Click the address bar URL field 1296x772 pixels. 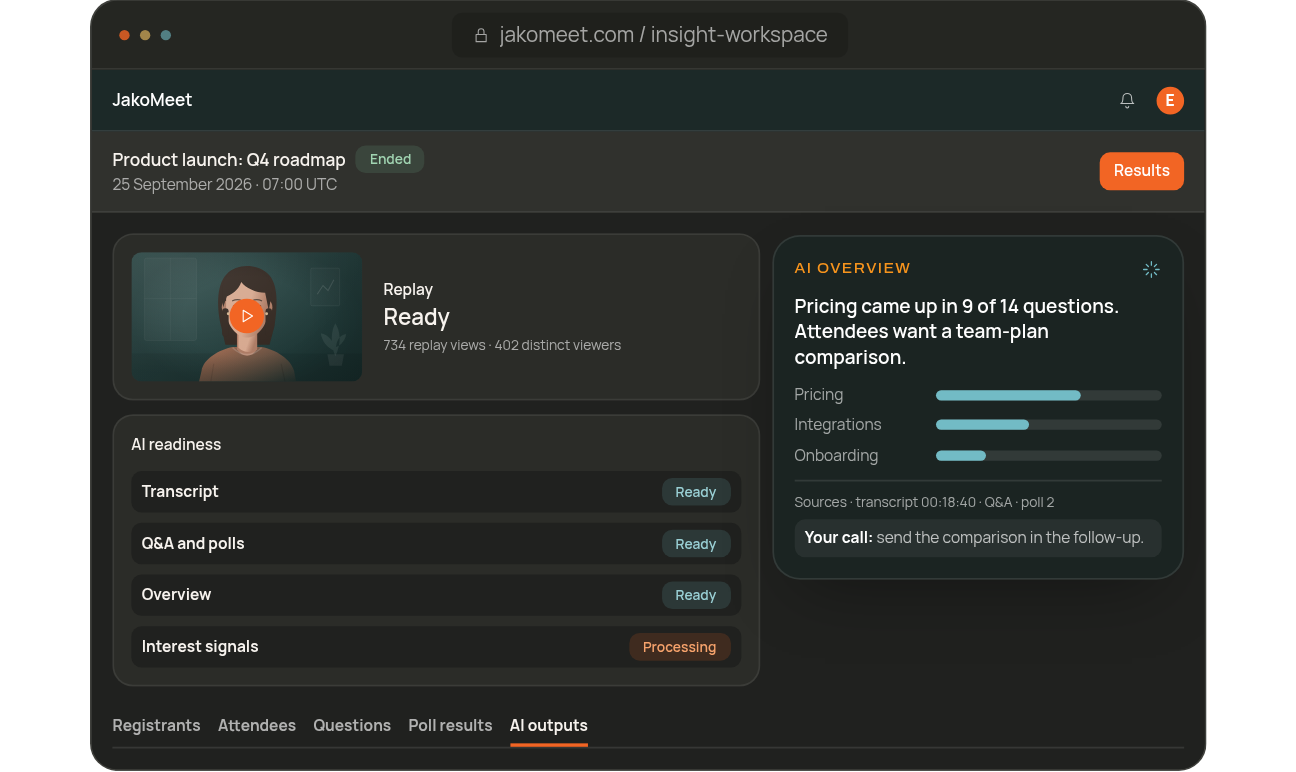(x=650, y=35)
